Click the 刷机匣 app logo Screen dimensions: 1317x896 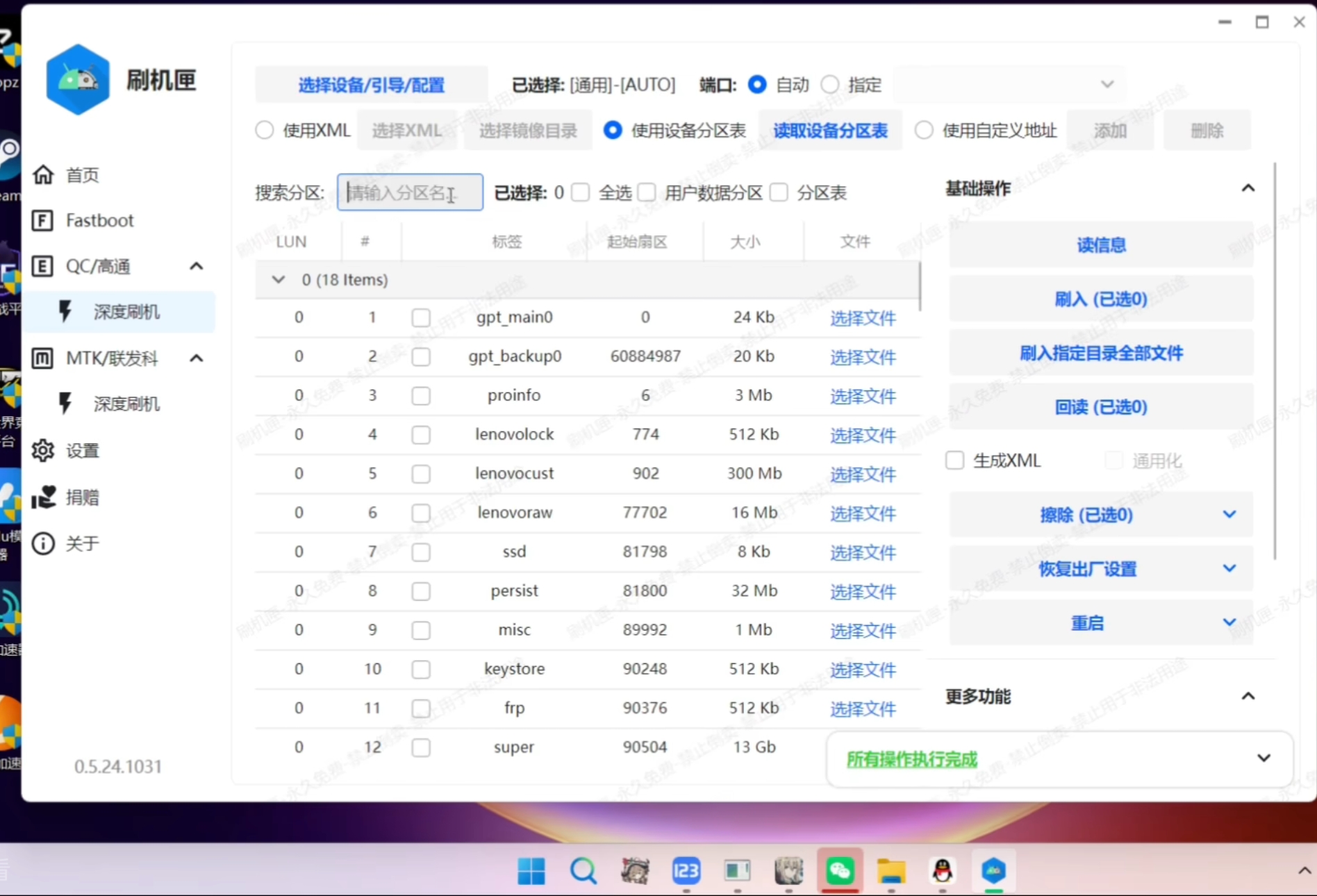(77, 78)
